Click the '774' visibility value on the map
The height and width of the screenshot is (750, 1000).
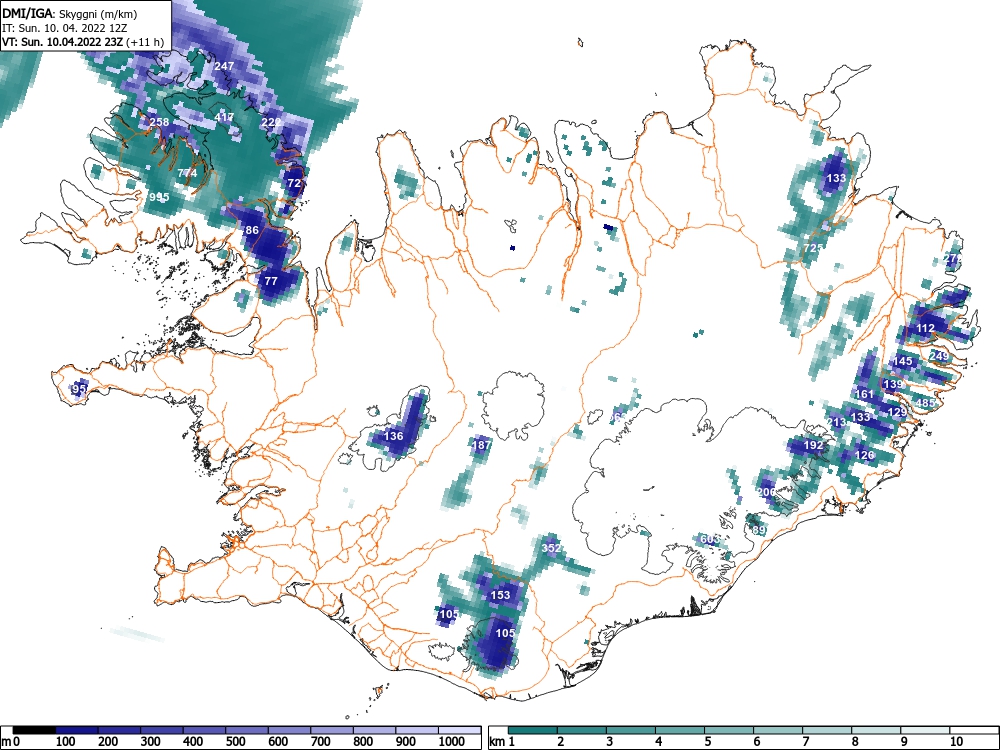tap(187, 173)
